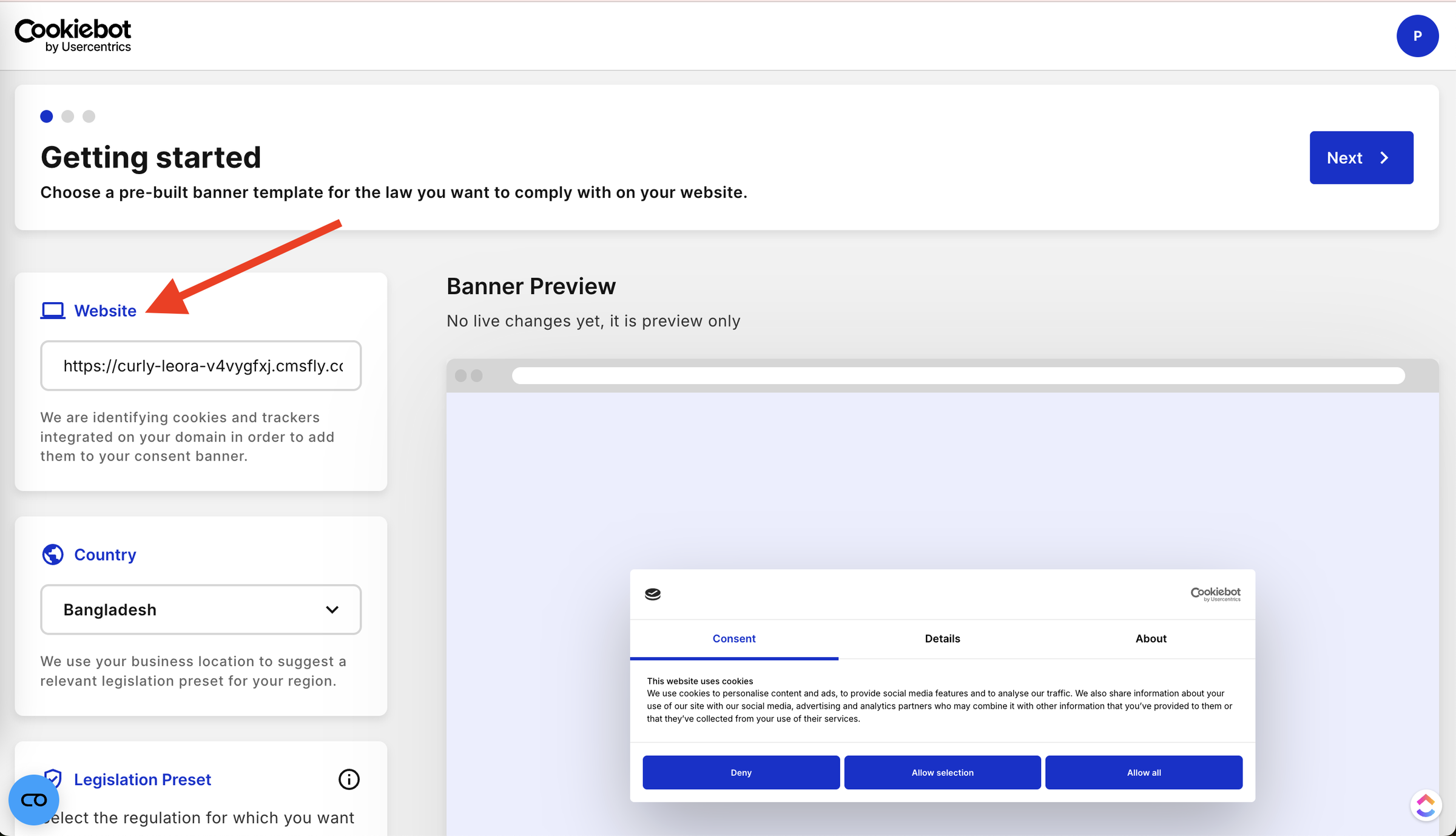1456x836 pixels.
Task: Click the preview browser address bar
Action: [x=958, y=376]
